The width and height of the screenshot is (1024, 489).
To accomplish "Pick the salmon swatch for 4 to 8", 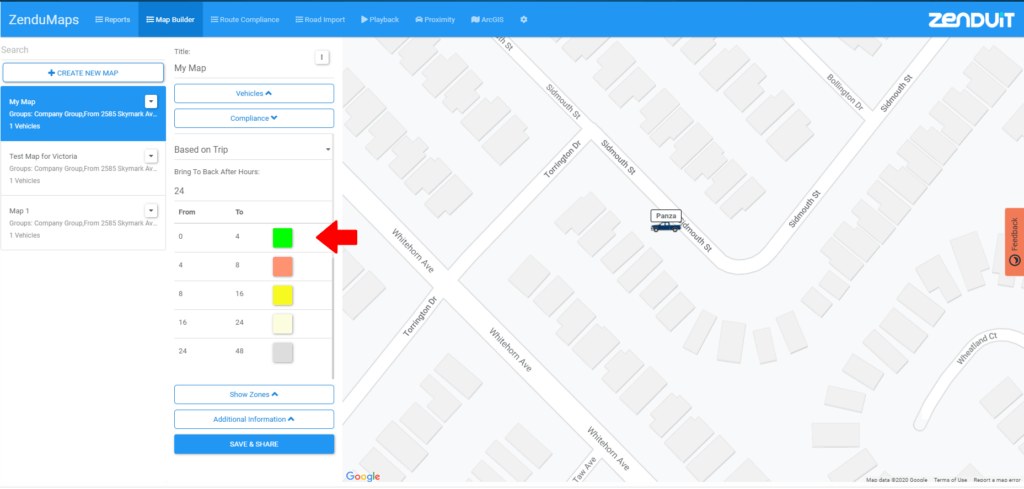I will pyautogui.click(x=282, y=266).
